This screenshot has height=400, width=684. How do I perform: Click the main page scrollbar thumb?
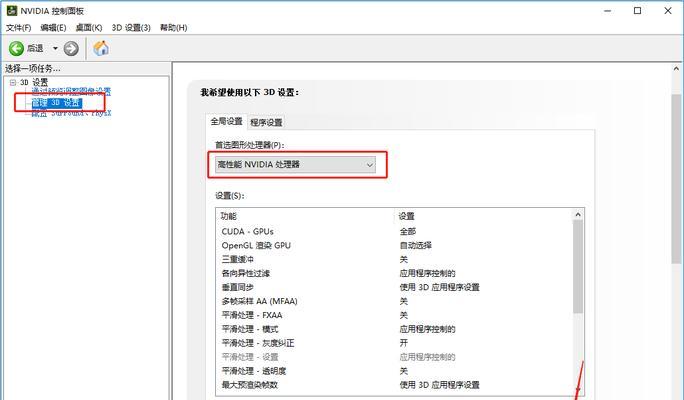tap(676, 179)
